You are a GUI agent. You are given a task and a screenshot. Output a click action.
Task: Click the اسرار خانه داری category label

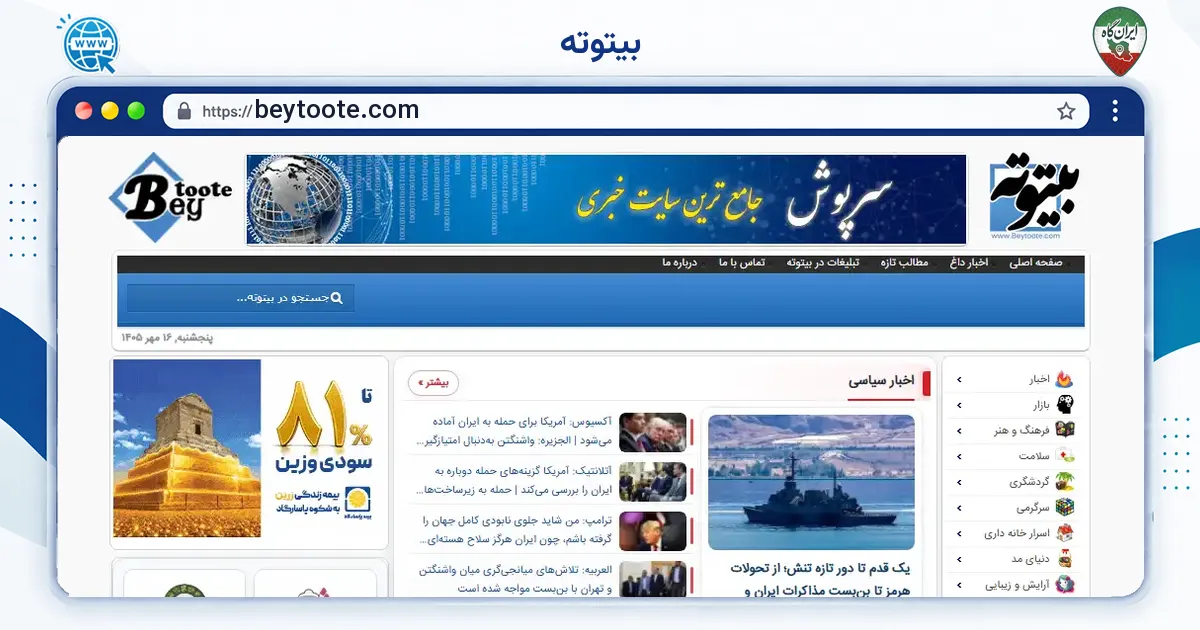pyautogui.click(x=1016, y=535)
